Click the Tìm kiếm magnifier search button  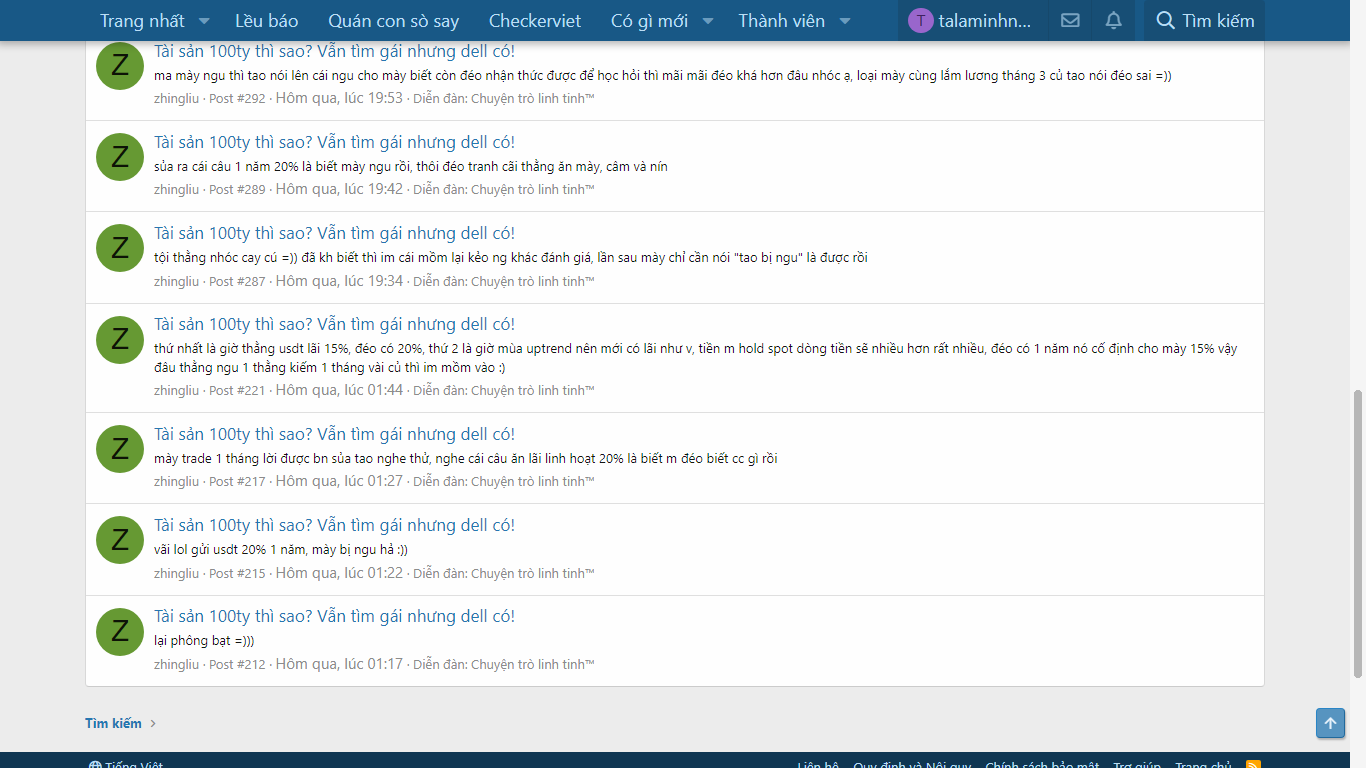point(1204,21)
